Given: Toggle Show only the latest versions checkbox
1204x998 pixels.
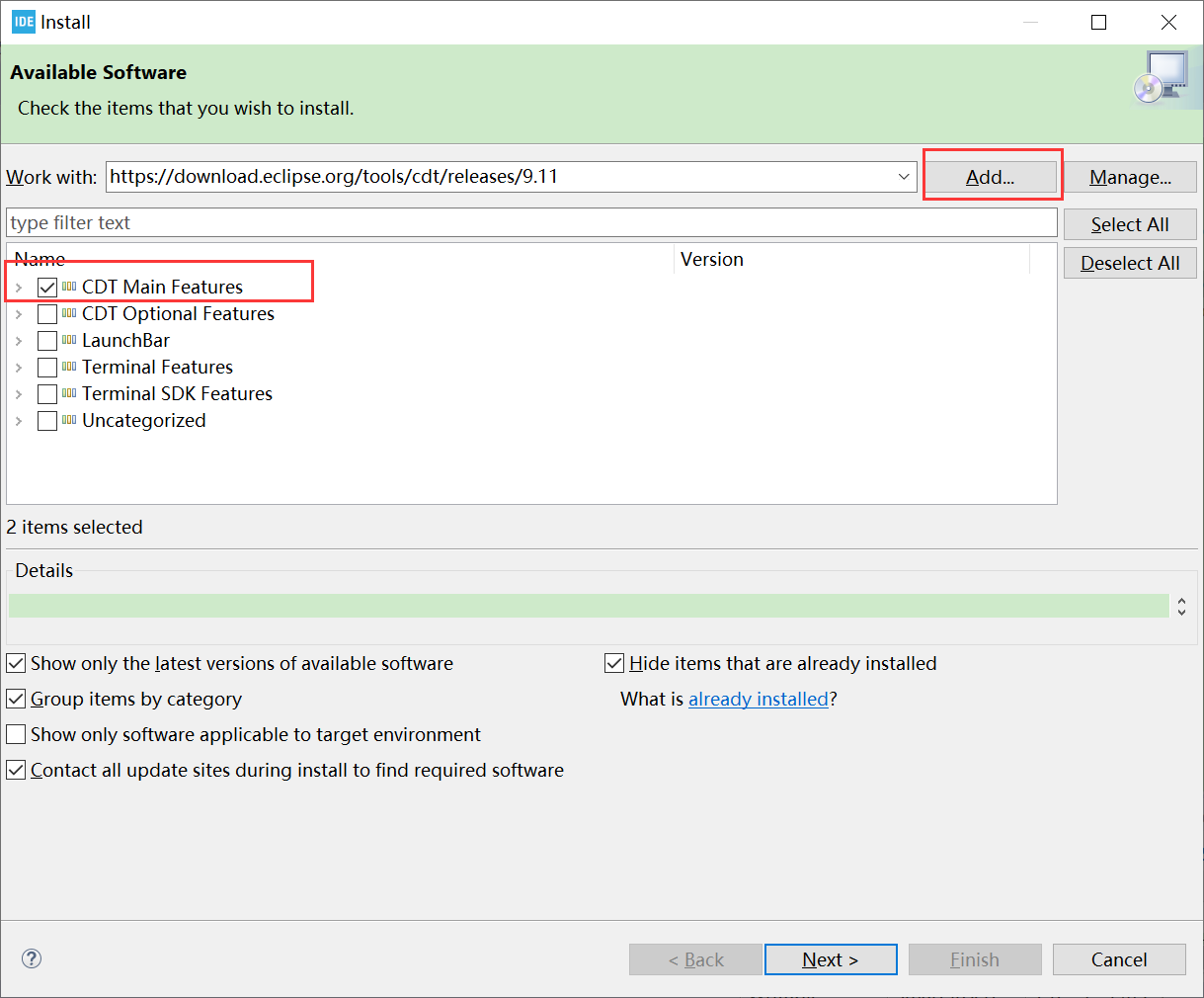Looking at the screenshot, I should [x=16, y=663].
